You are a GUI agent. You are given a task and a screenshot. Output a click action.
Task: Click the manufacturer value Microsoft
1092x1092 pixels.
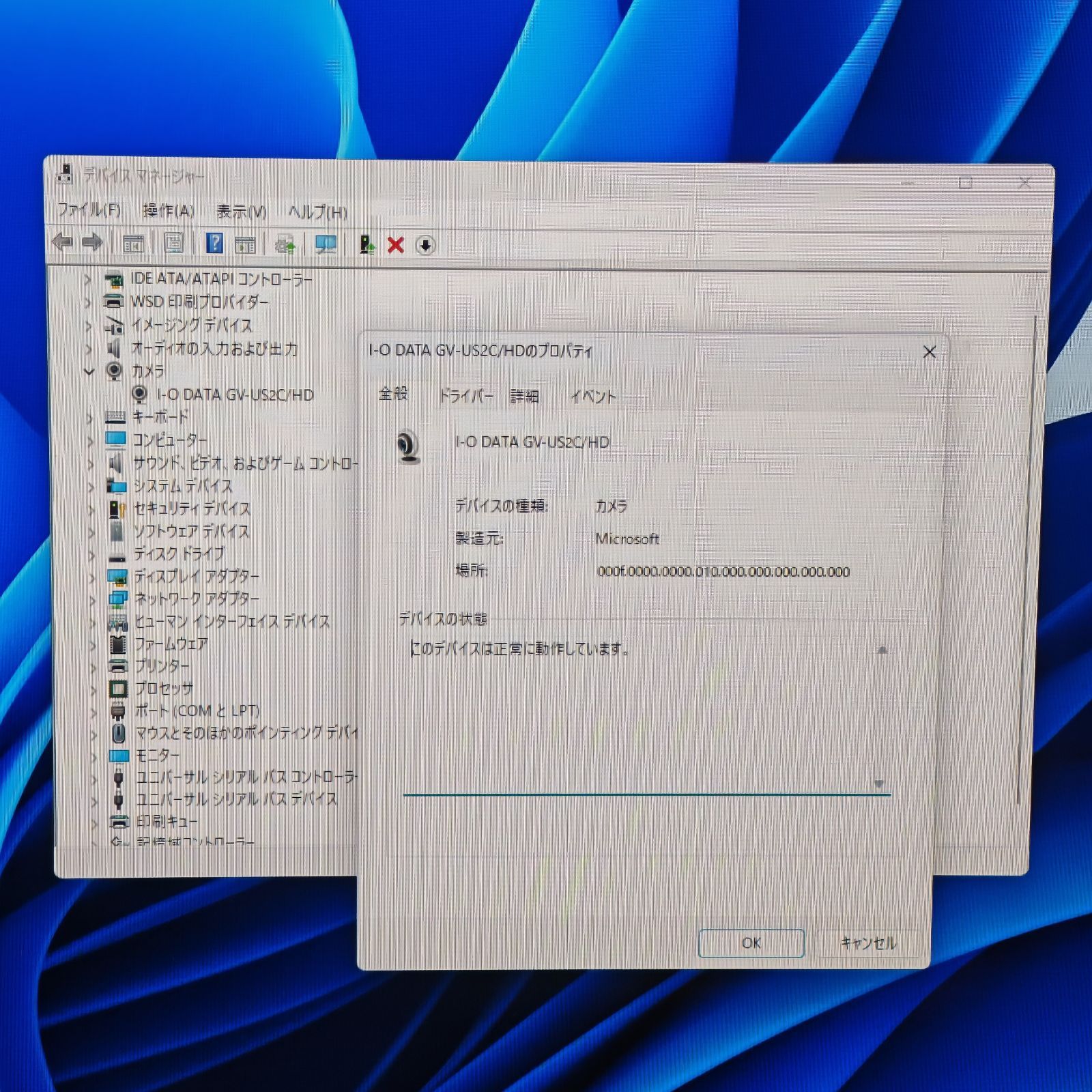(x=627, y=539)
